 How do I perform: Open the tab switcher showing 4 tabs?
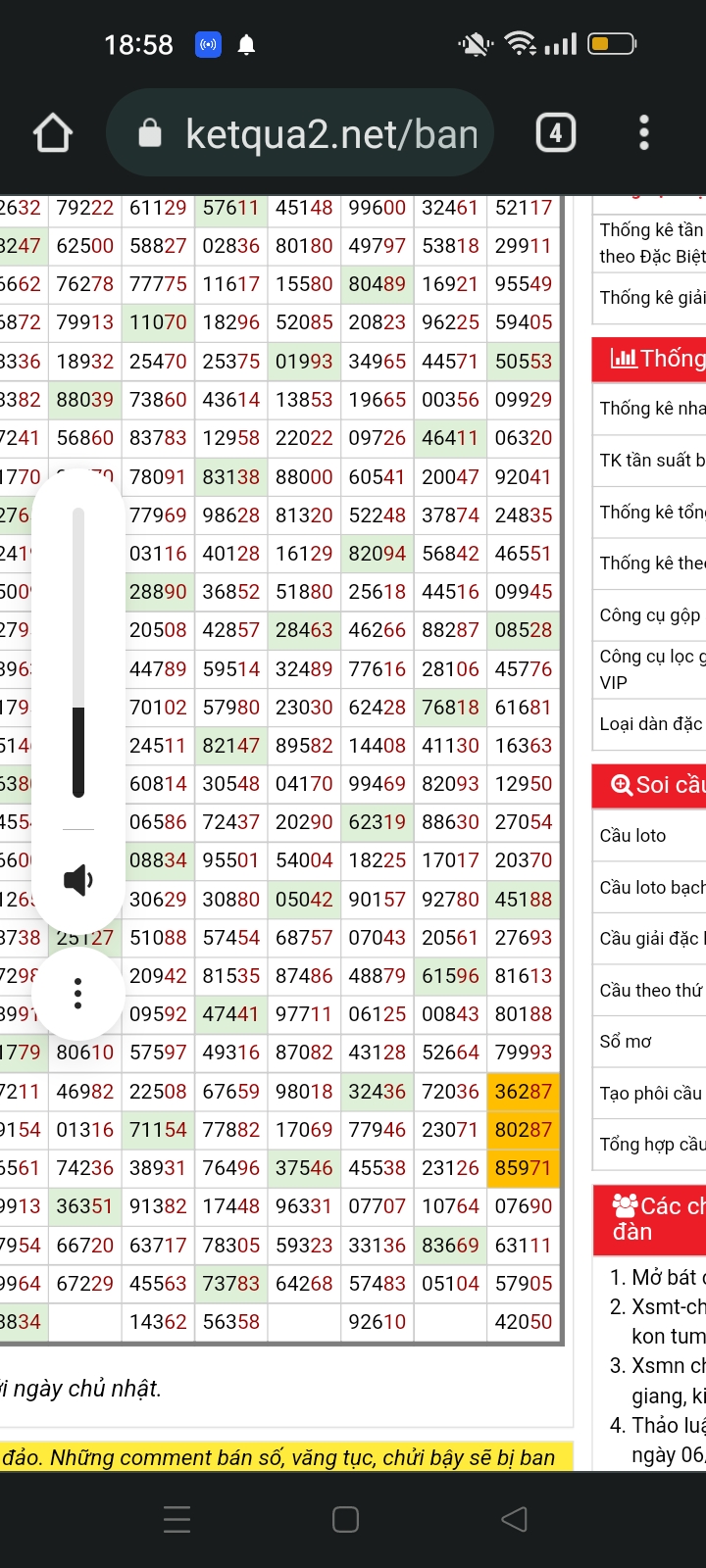click(x=555, y=133)
